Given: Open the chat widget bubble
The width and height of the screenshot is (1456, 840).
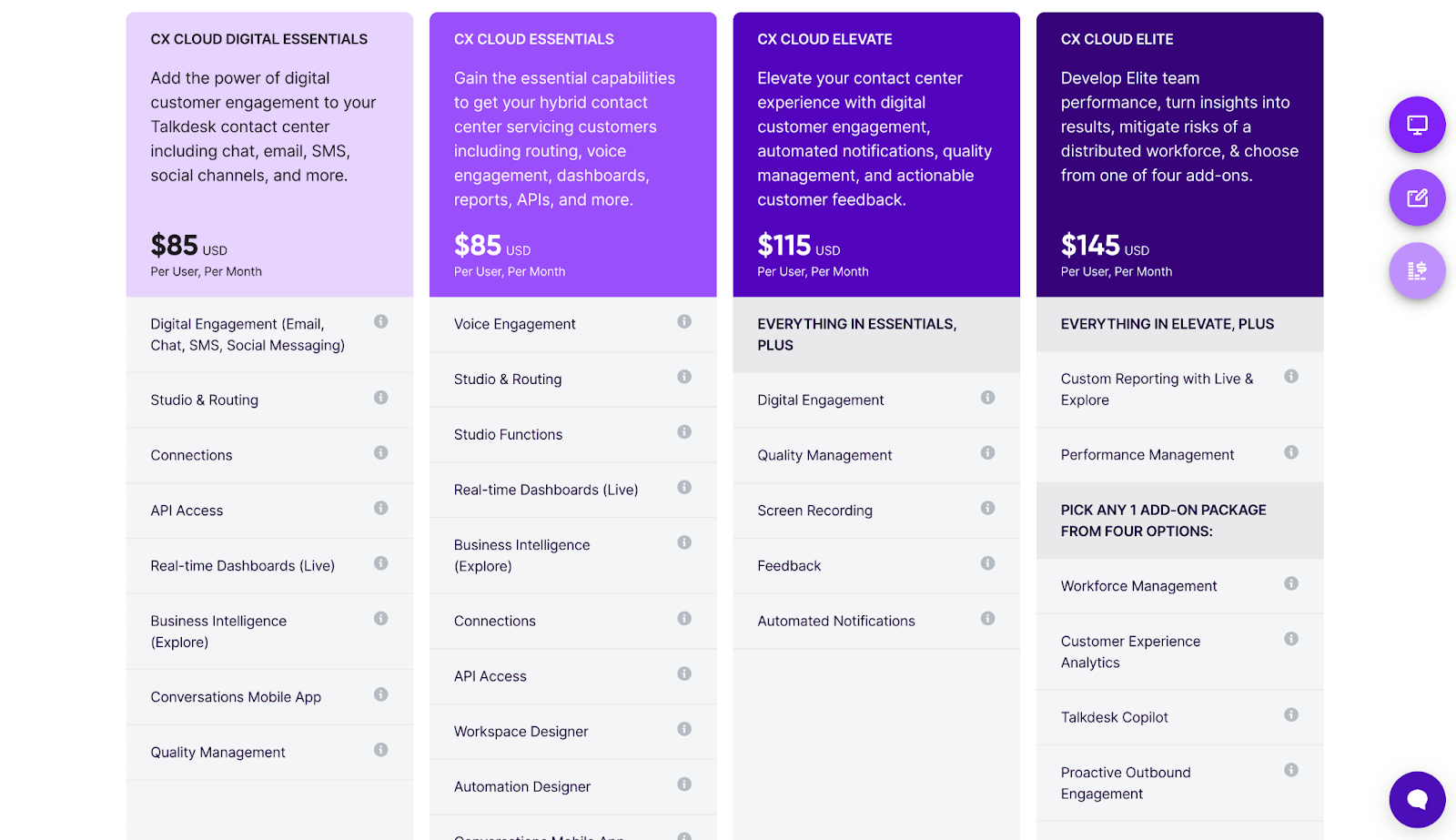Looking at the screenshot, I should pyautogui.click(x=1417, y=800).
